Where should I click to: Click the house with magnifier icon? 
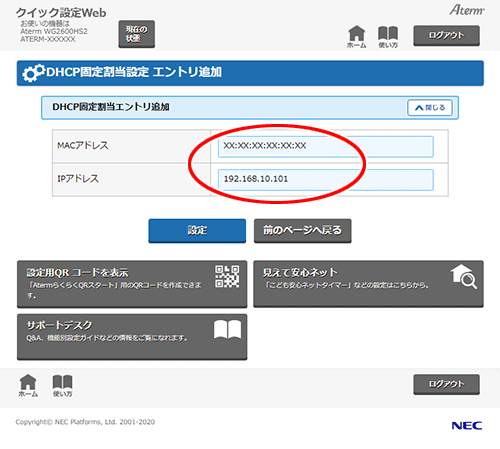point(464,276)
